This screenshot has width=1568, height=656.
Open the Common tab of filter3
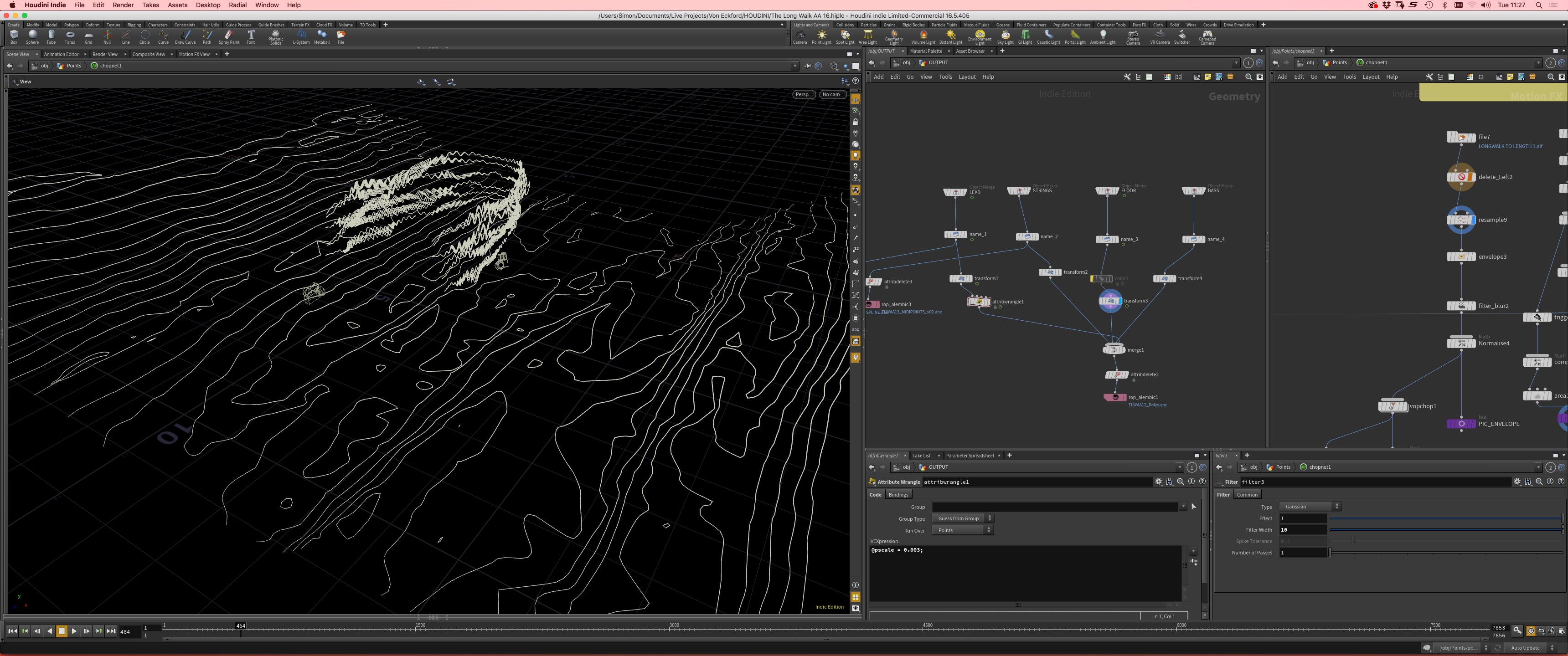[1247, 495]
